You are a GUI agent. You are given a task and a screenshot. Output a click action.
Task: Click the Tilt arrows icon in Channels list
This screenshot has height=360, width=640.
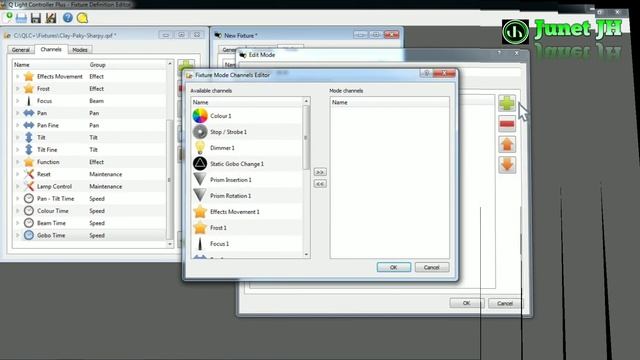(x=29, y=138)
